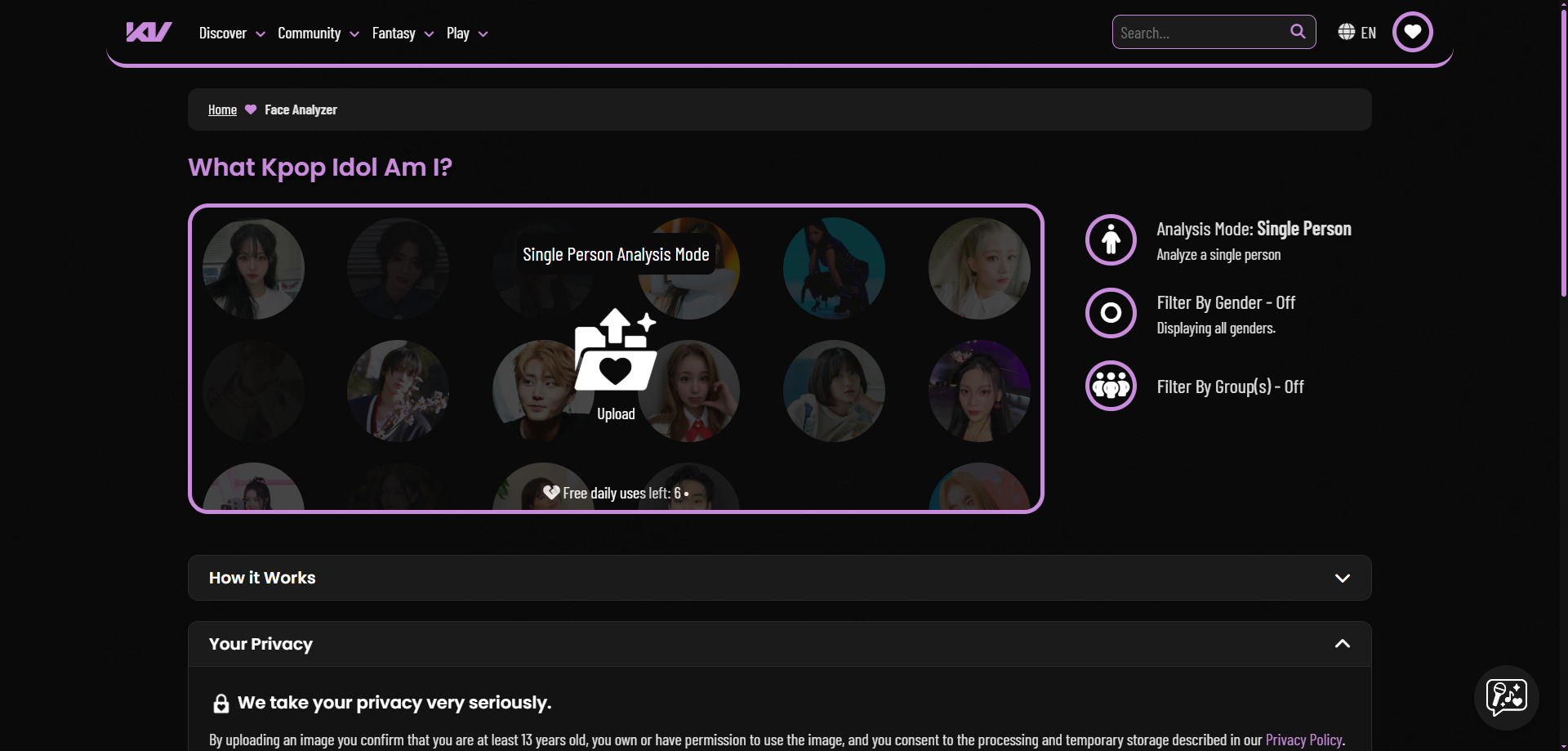
Task: Click the padlock icon beside privacy heading
Action: pyautogui.click(x=220, y=704)
